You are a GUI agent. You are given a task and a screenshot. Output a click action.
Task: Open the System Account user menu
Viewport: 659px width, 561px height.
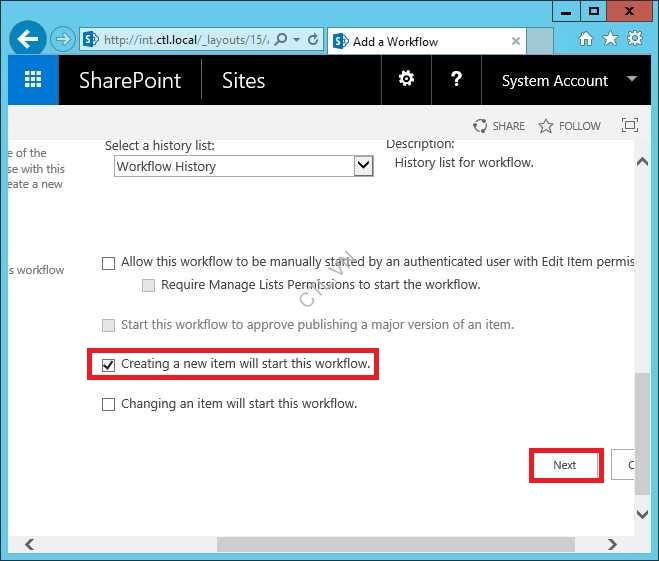(x=568, y=81)
